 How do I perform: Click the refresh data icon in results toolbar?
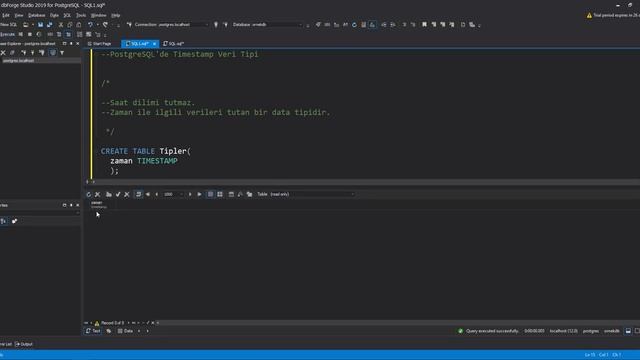[89, 195]
